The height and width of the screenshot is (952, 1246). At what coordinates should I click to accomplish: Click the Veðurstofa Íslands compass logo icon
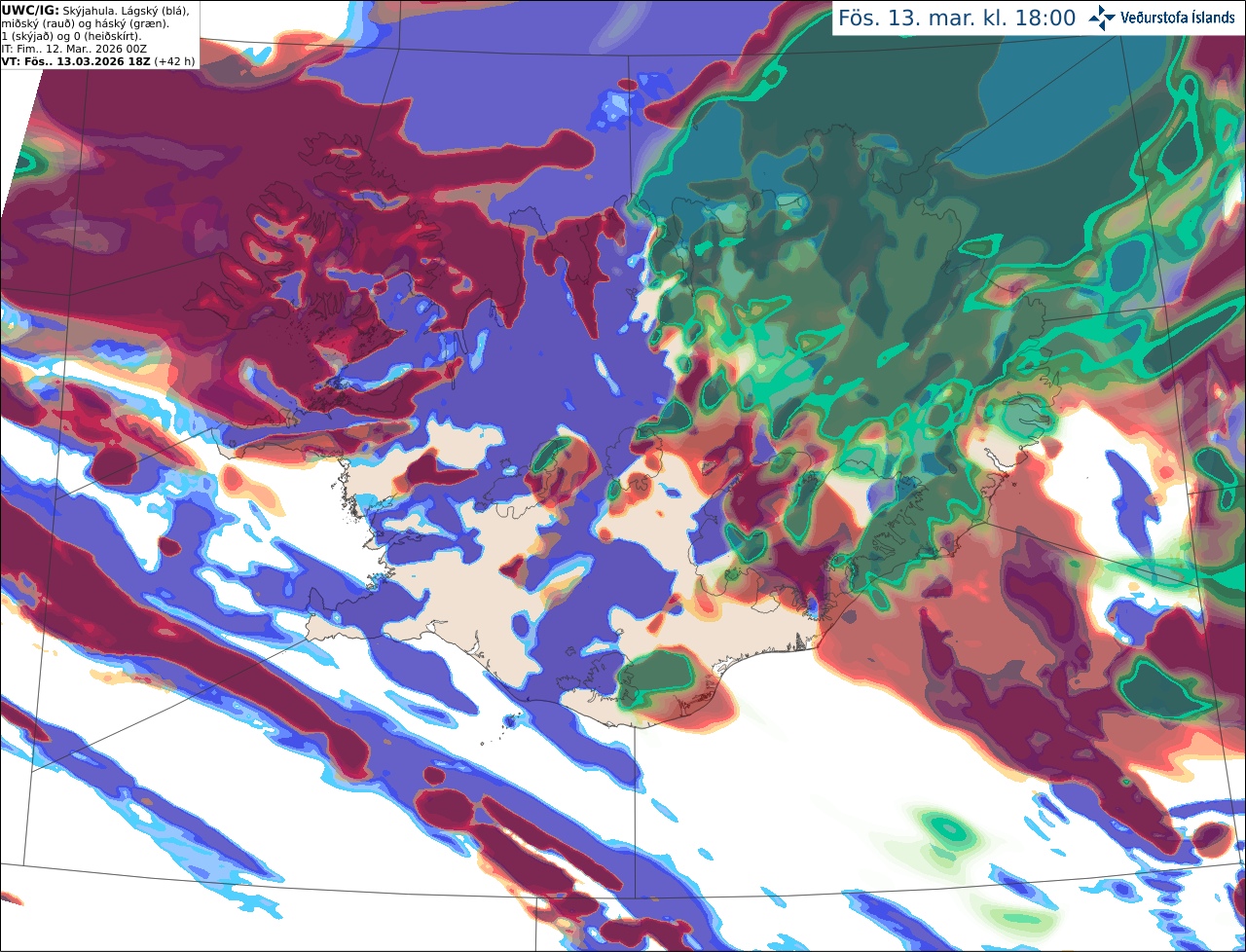[1102, 18]
